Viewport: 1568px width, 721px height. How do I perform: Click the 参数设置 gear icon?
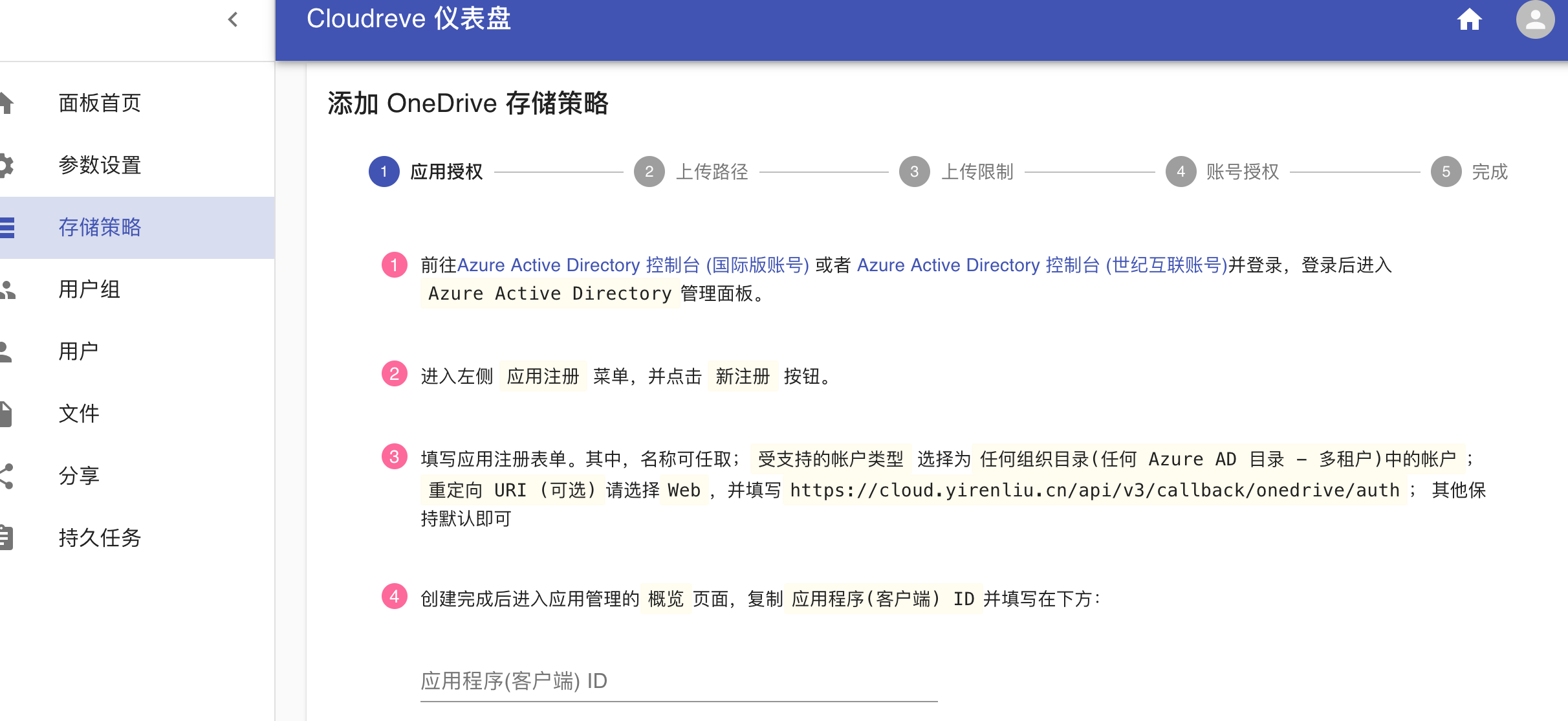6,165
